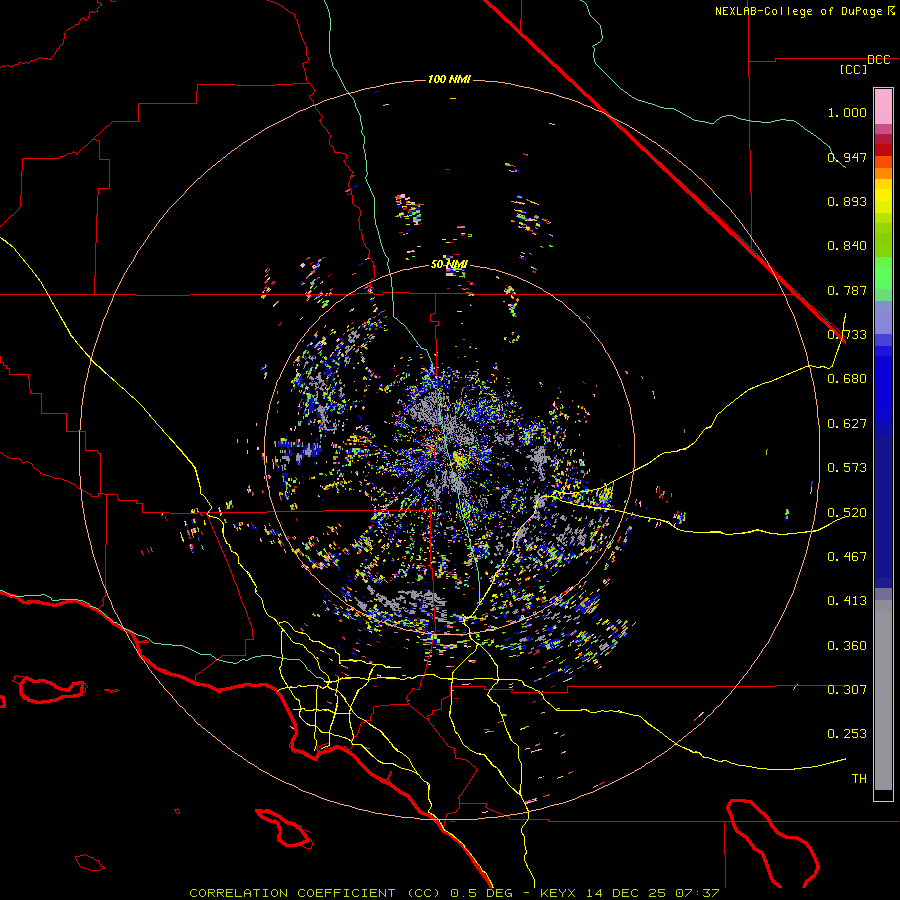
Task: Click the DCC label above the color scale
Action: 879,60
